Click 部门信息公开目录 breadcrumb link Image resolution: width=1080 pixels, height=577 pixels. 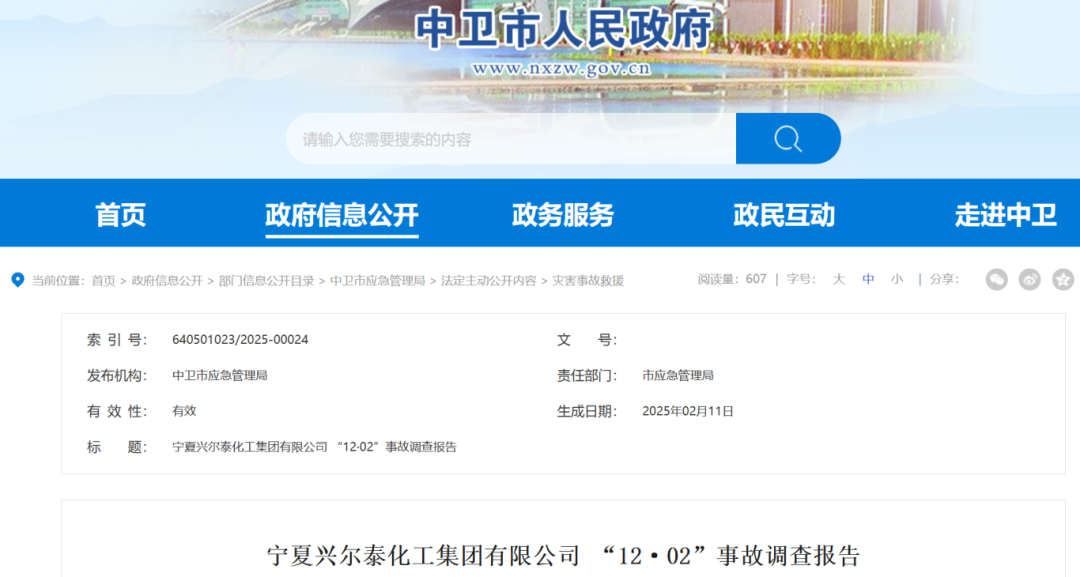[x=266, y=280]
